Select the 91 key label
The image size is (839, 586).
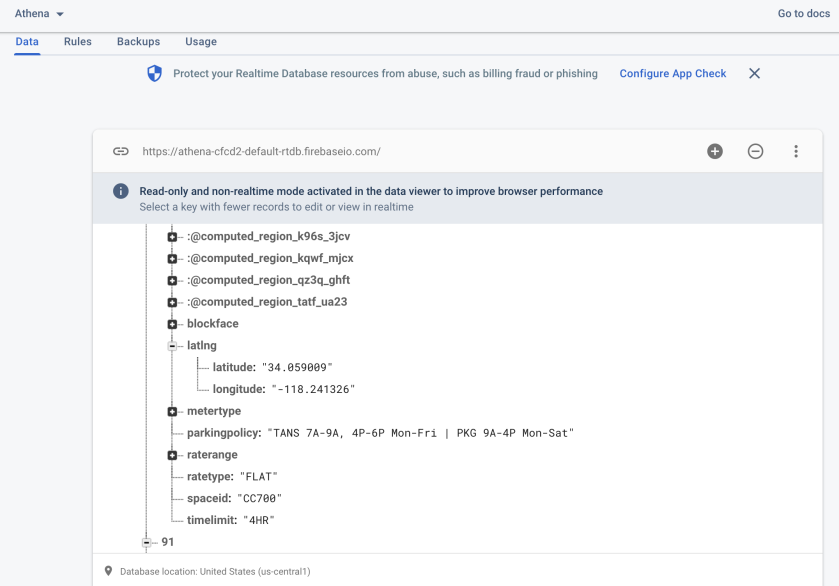click(x=167, y=542)
